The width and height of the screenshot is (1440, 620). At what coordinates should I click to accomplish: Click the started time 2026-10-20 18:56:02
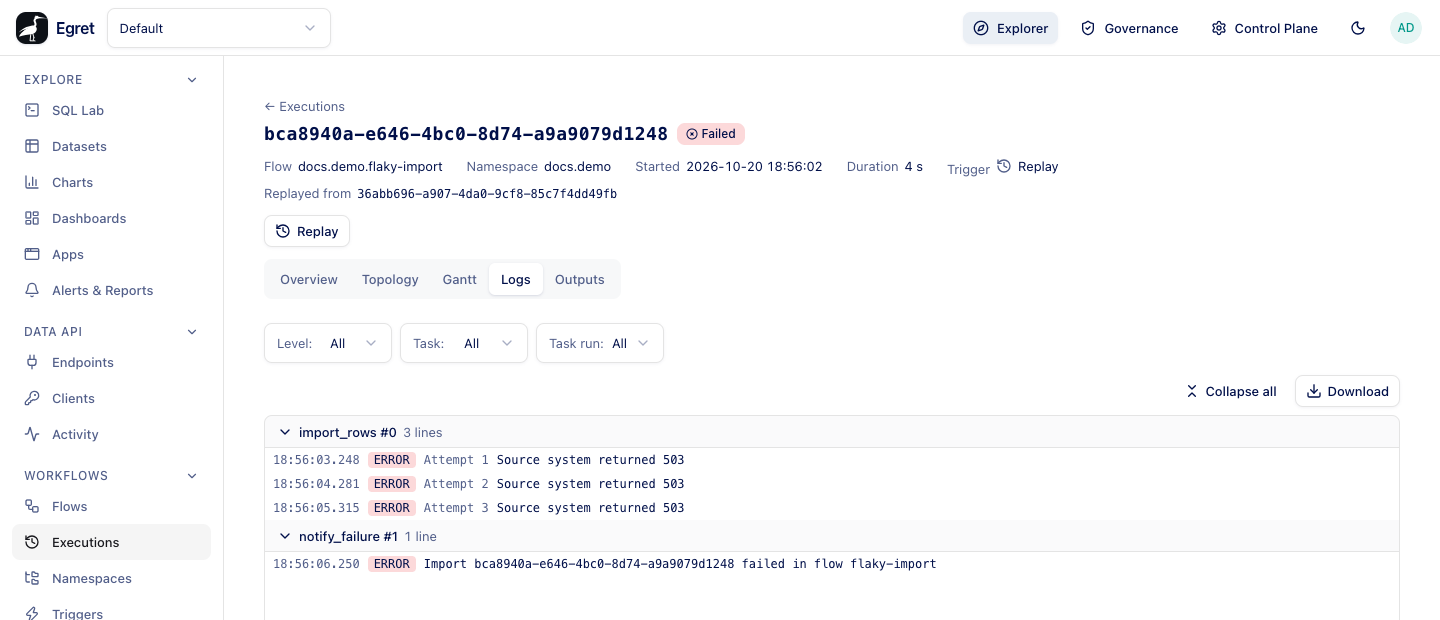point(754,167)
